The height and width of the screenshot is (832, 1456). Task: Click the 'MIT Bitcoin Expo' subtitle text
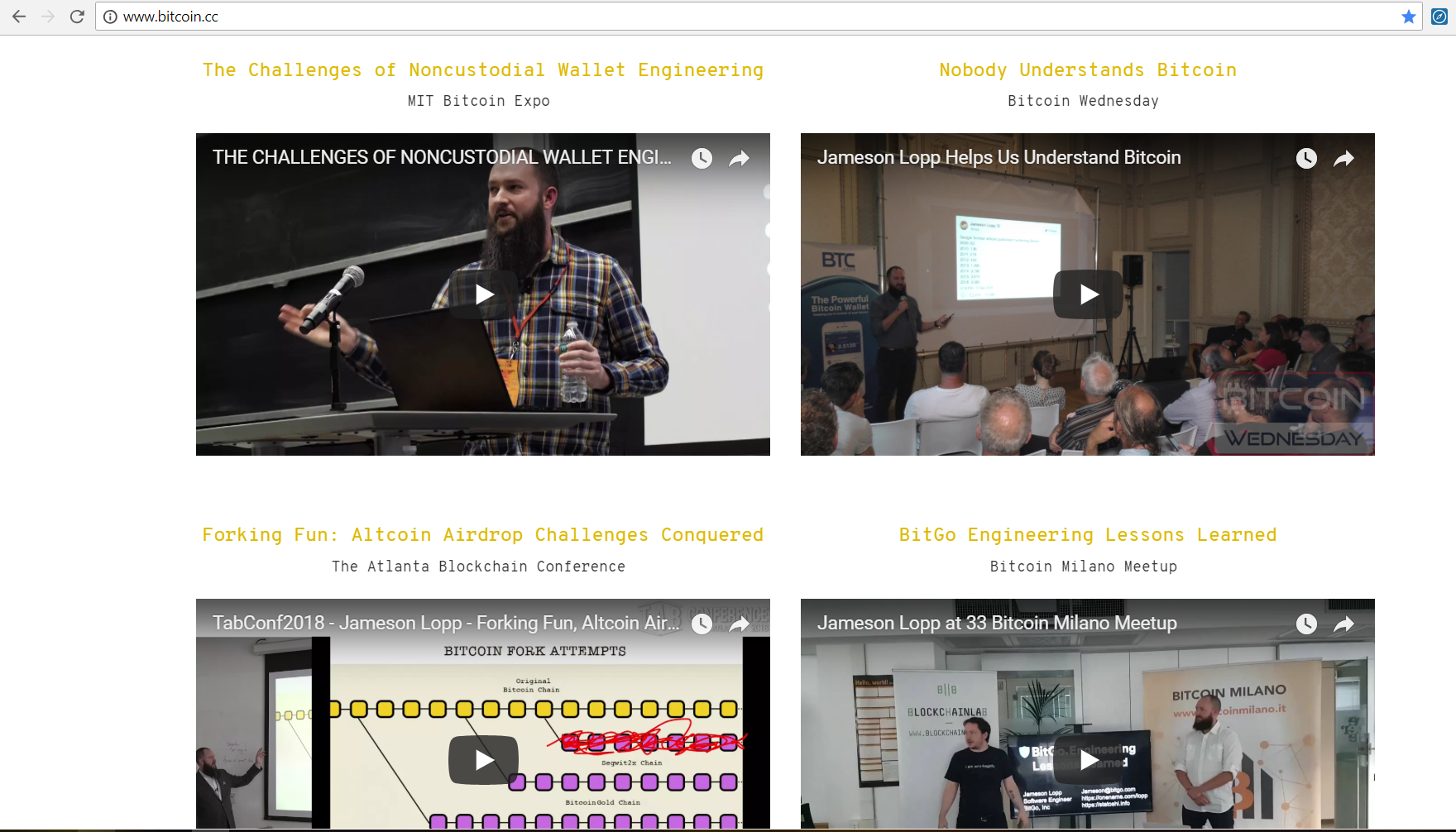[x=478, y=101]
